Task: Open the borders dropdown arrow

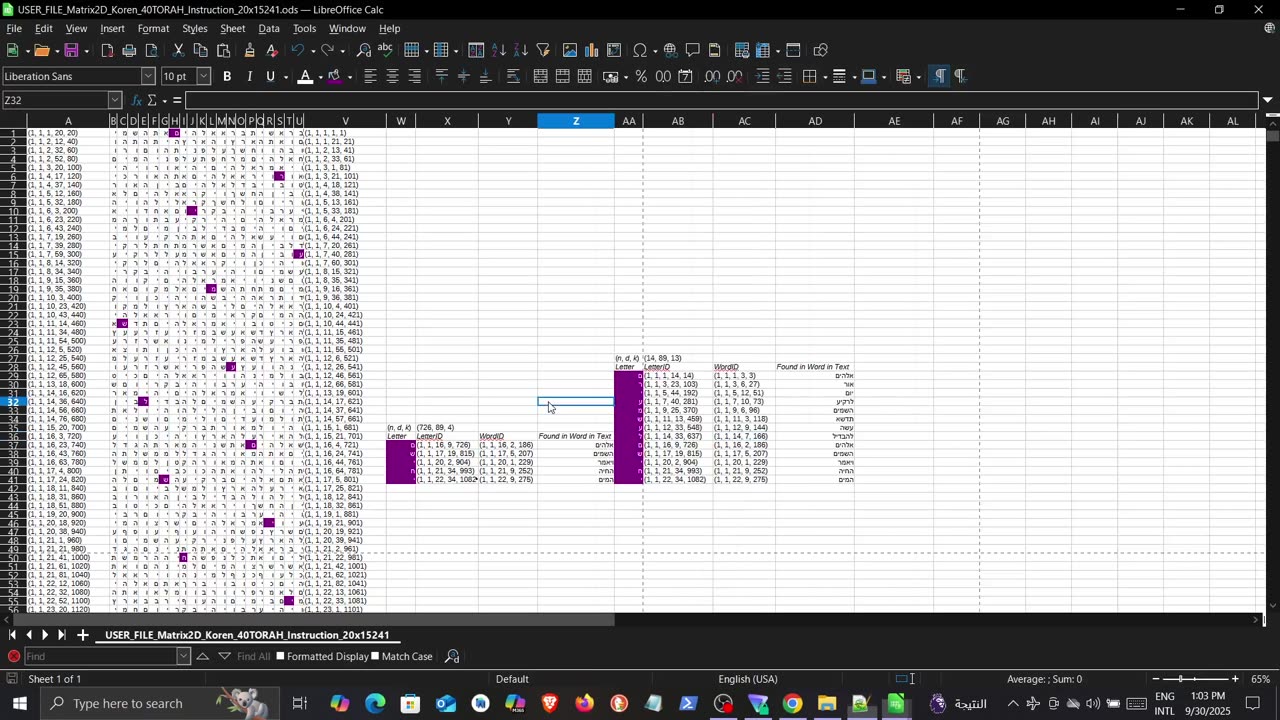Action: tap(823, 76)
